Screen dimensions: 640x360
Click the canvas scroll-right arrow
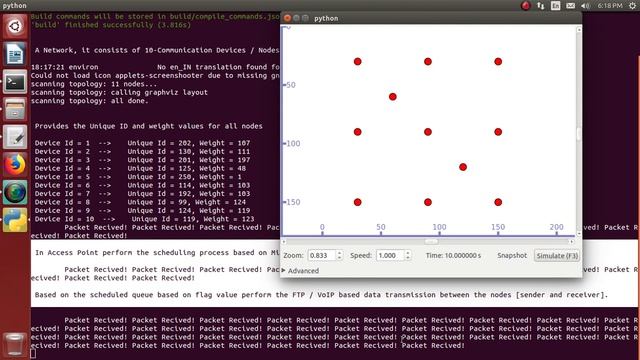point(571,242)
